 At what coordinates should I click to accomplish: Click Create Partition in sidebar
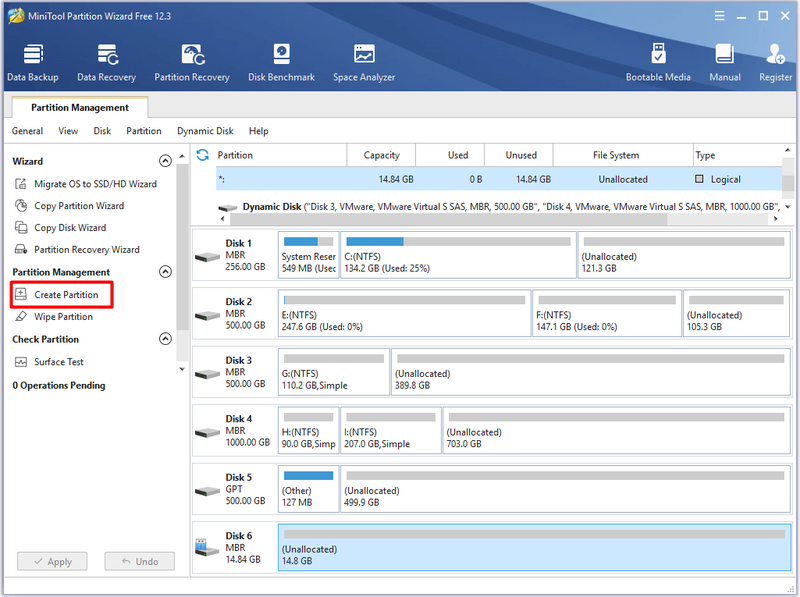tap(61, 294)
